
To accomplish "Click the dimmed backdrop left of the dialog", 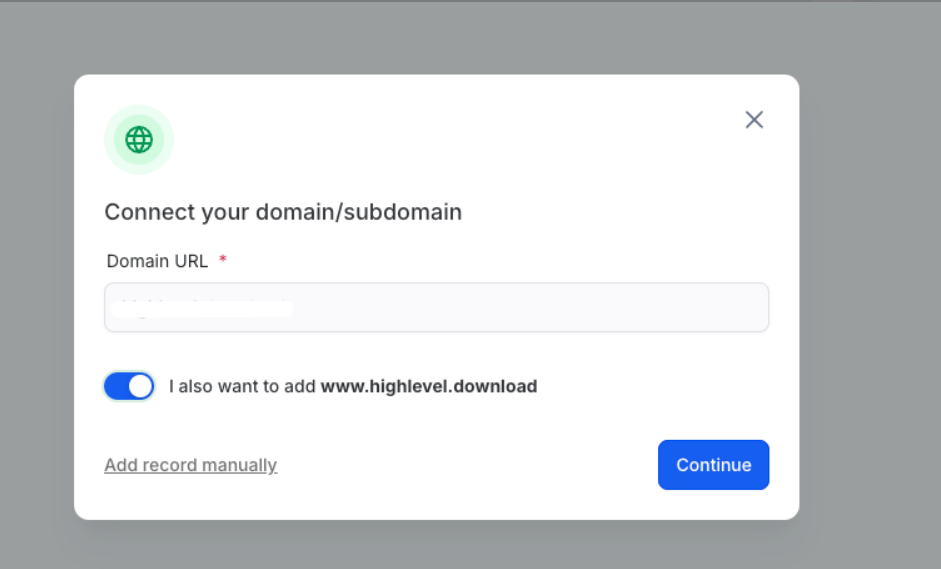I will click(x=36, y=300).
